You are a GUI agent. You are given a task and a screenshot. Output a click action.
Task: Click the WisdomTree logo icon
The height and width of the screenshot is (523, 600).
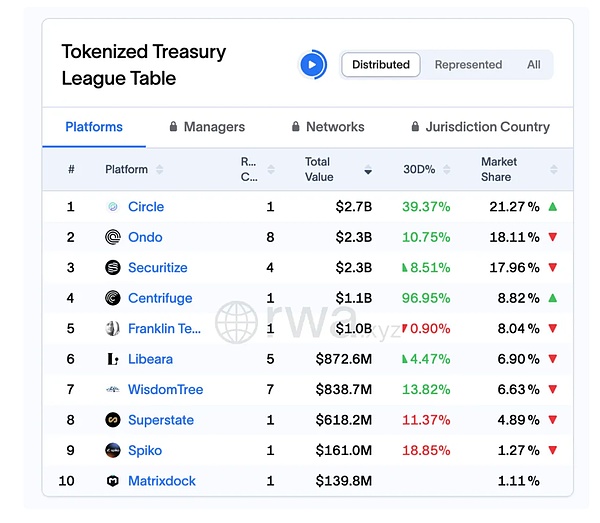coord(113,390)
